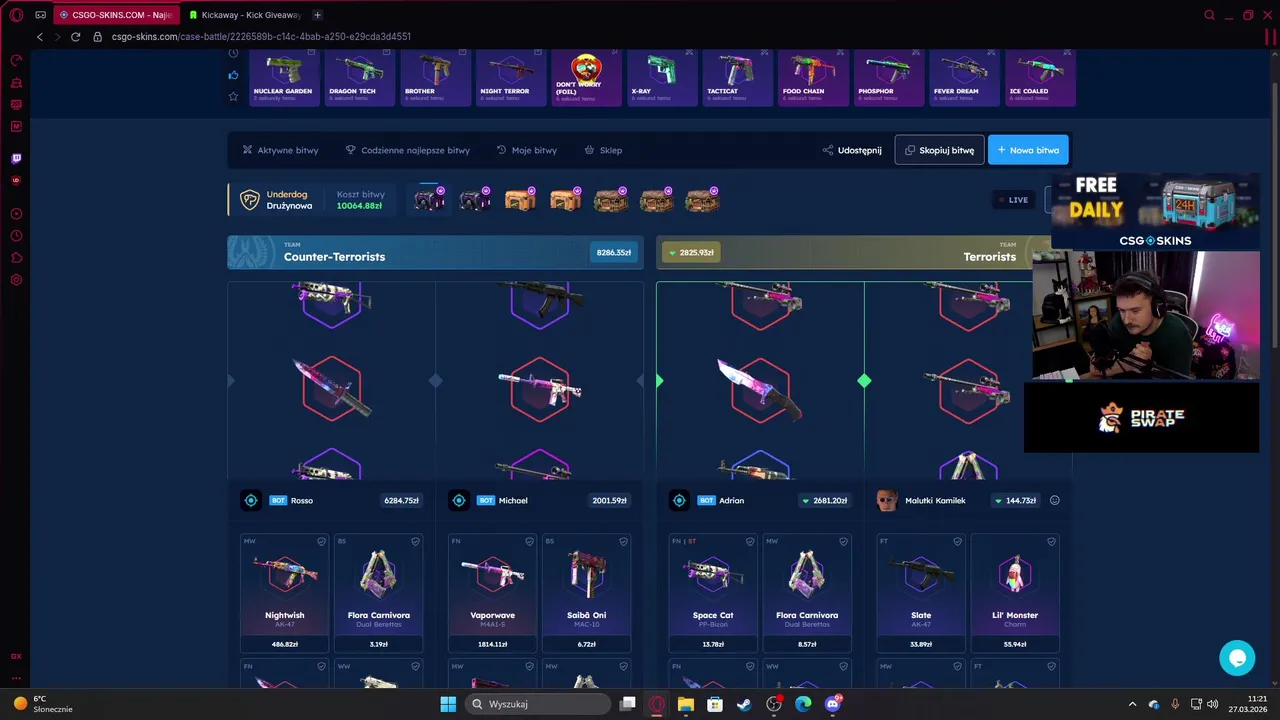Click the clock recent drops icon
Image resolution: width=1280 pixels, height=720 pixels.
coord(233,53)
